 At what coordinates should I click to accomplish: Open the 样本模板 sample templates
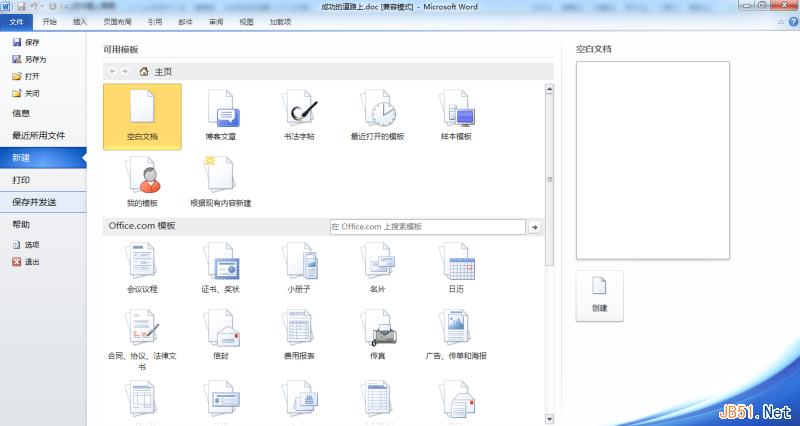456,115
